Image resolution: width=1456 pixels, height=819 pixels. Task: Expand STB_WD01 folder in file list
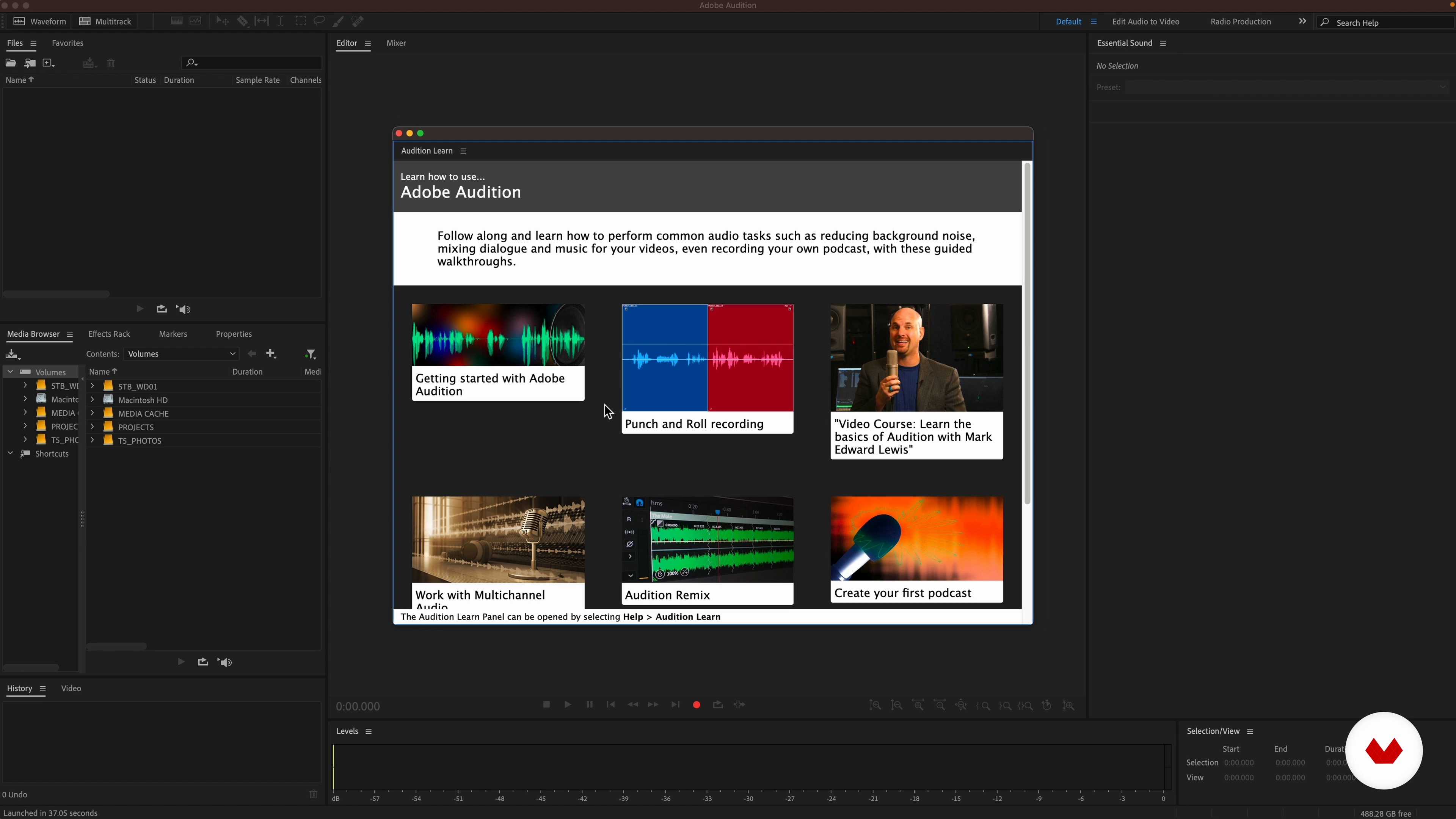coord(92,386)
